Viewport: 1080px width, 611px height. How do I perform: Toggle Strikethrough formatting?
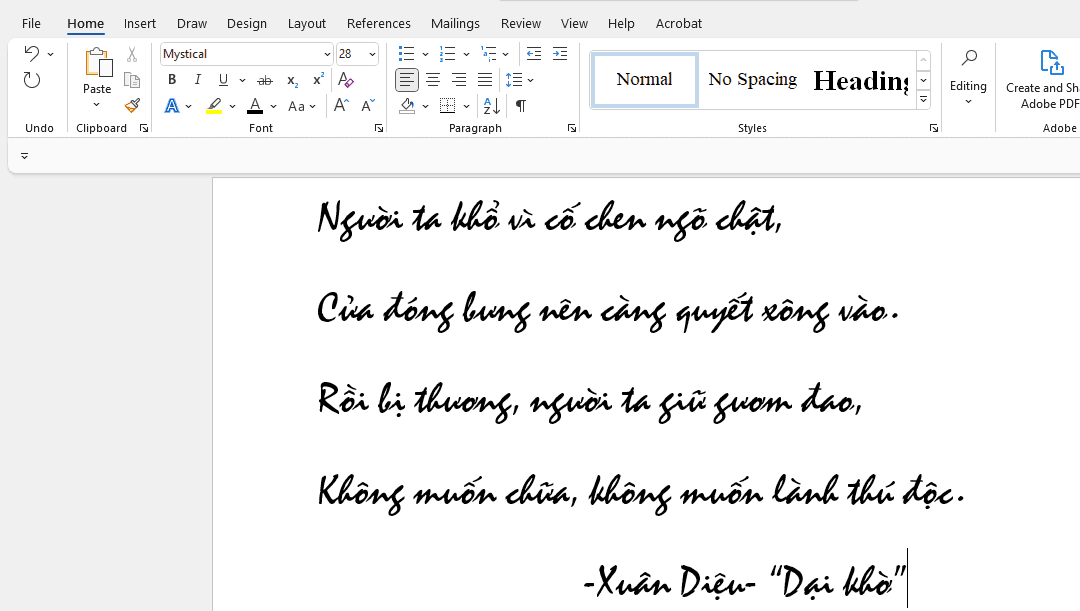(x=265, y=81)
